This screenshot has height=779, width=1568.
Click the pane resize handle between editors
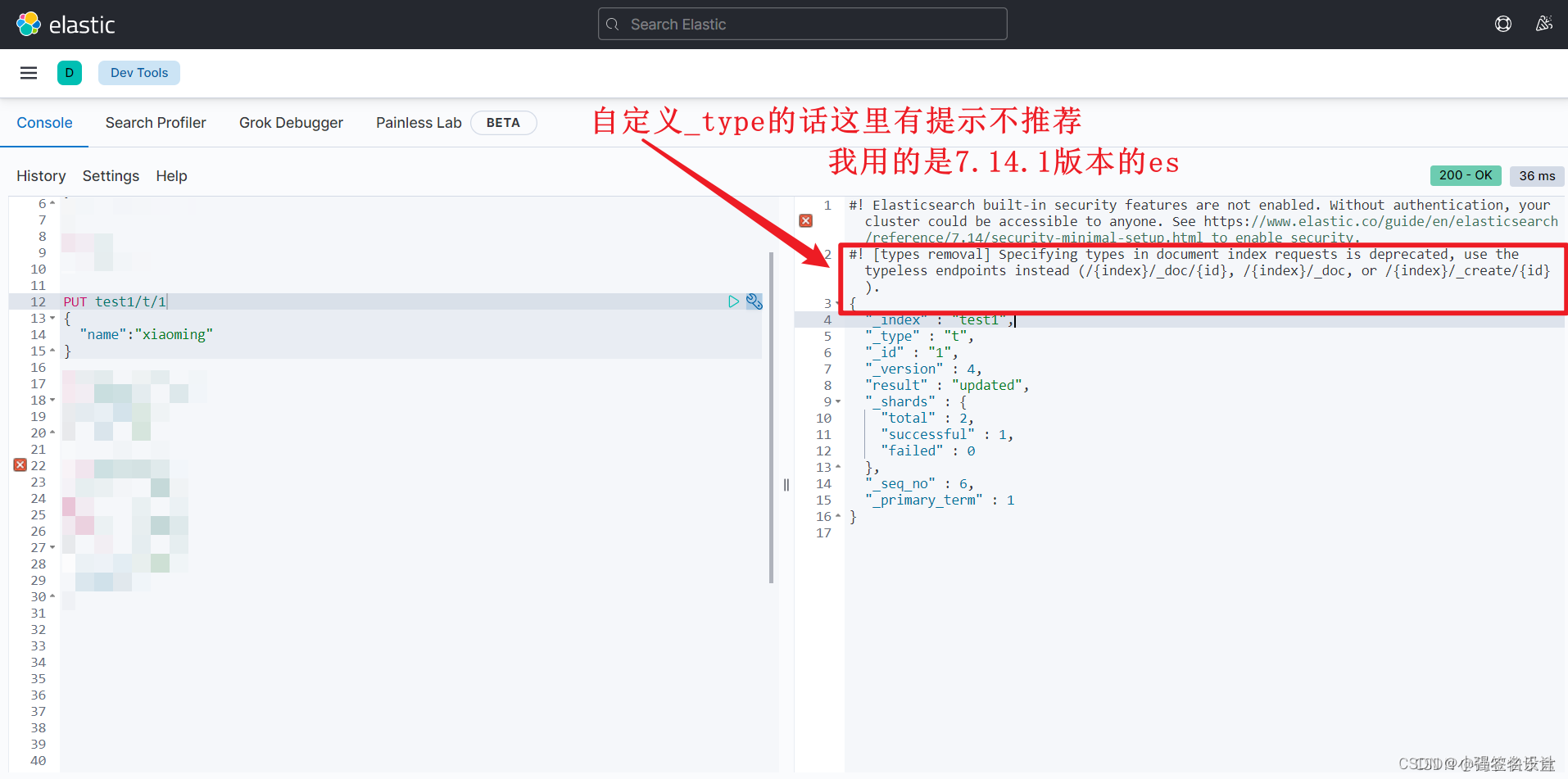[786, 485]
